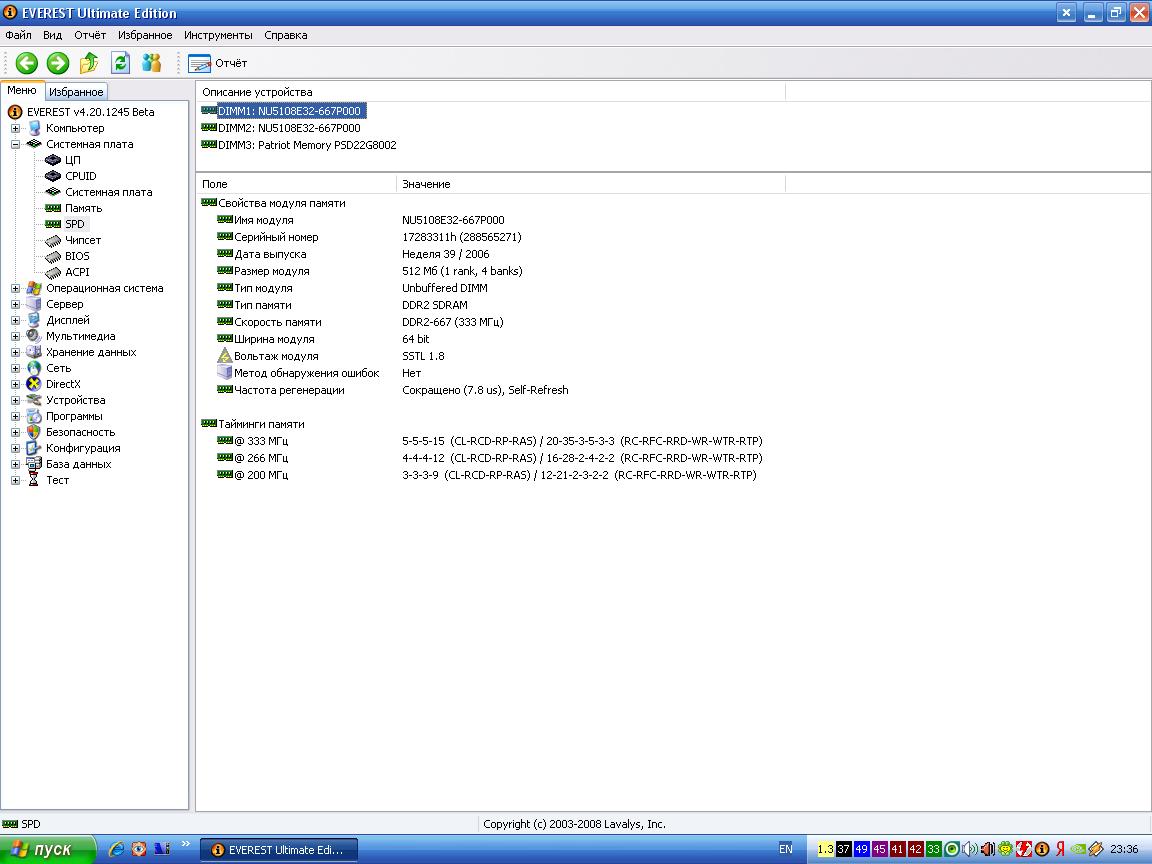Click the Значение column header
1152x864 pixels.
[x=591, y=184]
